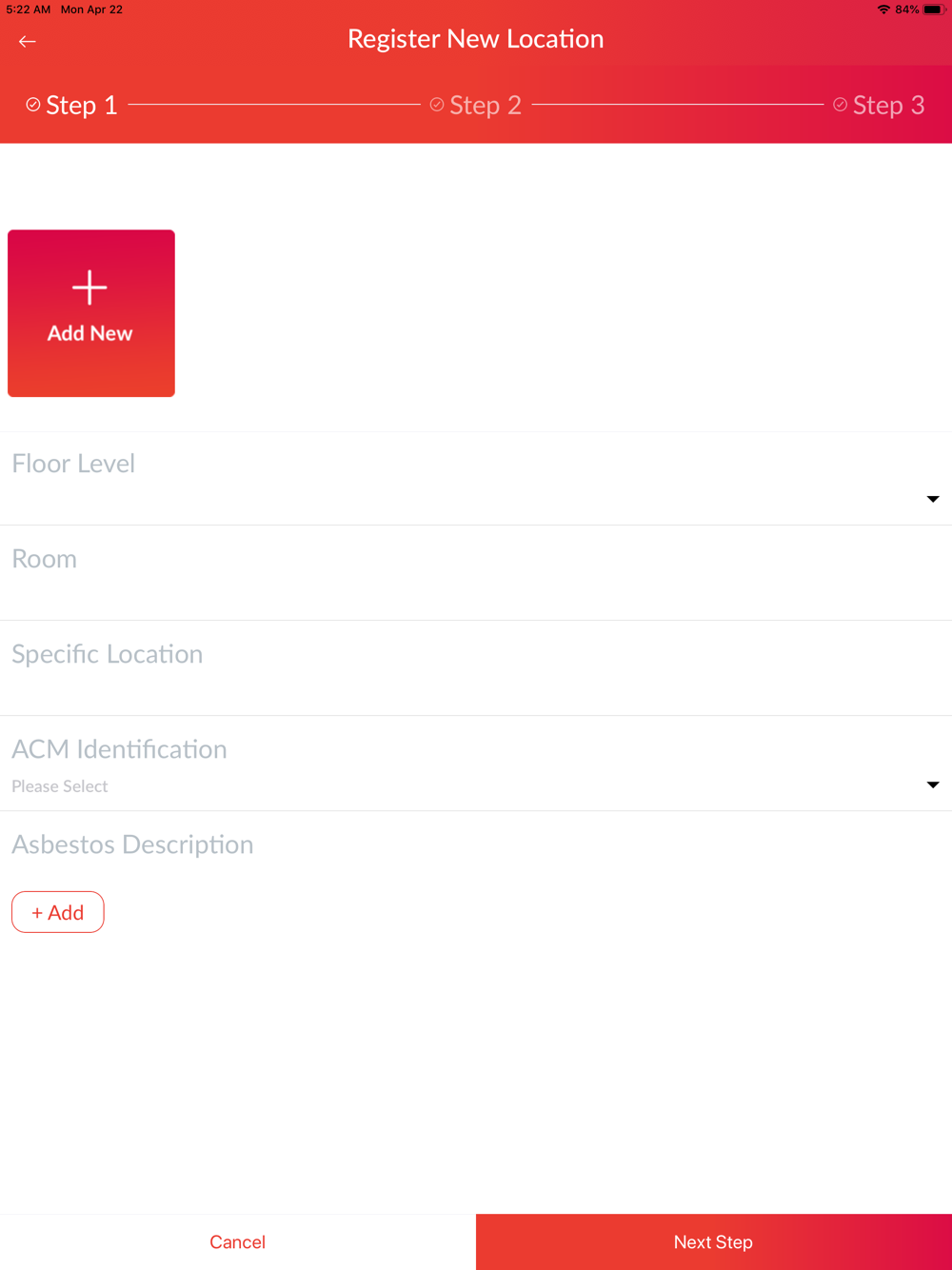Viewport: 952px width, 1270px height.
Task: Click the Step 2 checkmark circle icon
Action: tap(437, 105)
